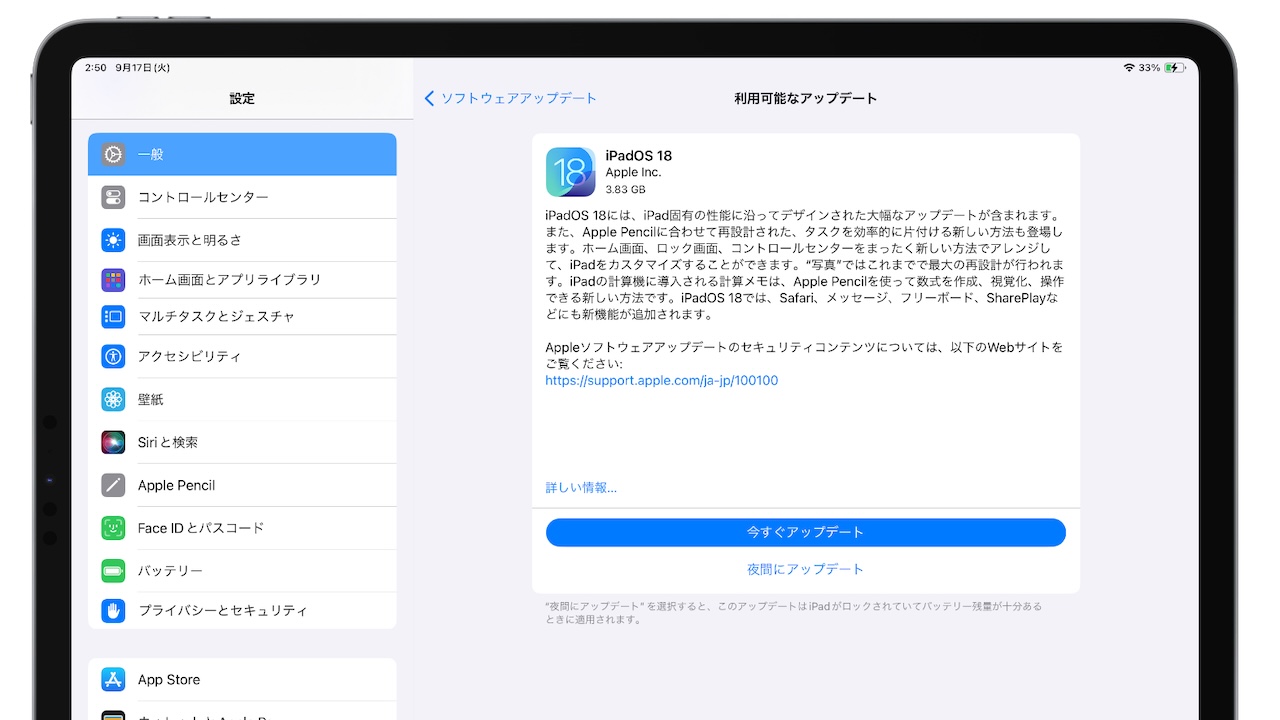Open ホーム画面とアプリライブラリ settings

tap(242, 280)
